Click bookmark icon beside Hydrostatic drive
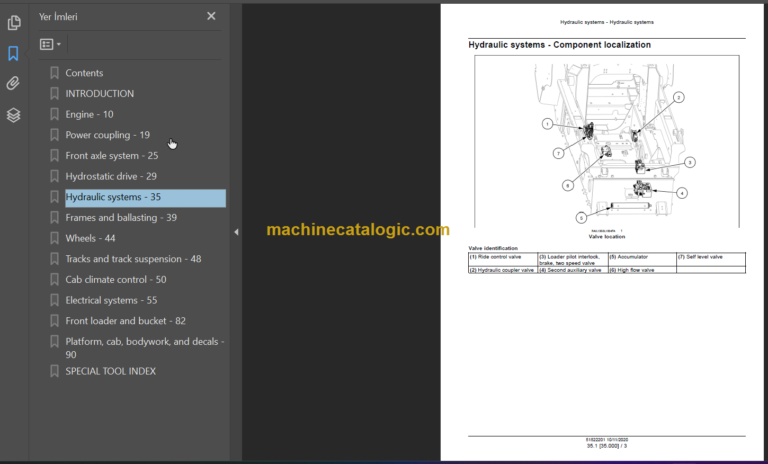This screenshot has height=464, width=768. point(54,176)
